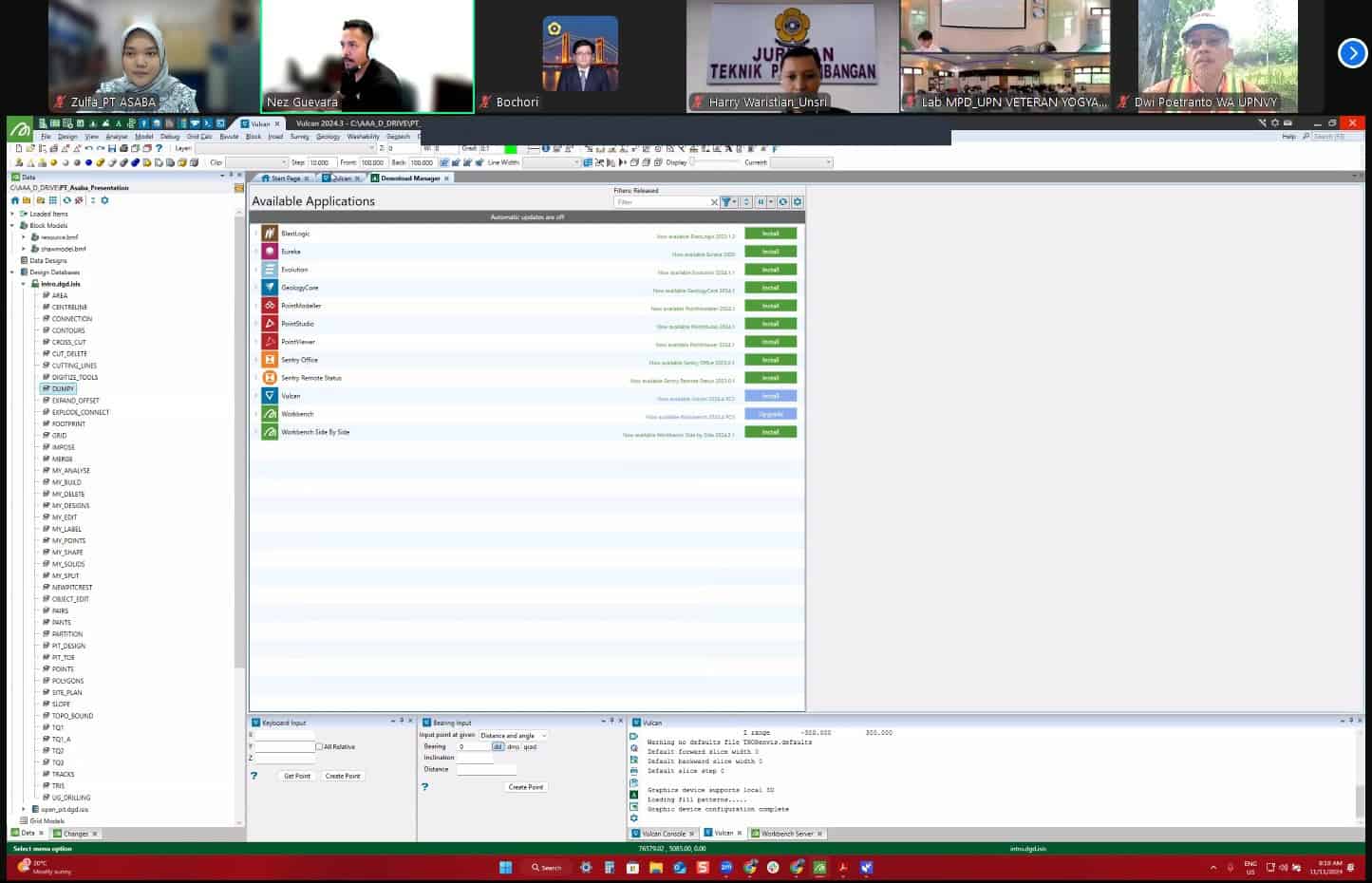Image resolution: width=1372 pixels, height=883 pixels.
Task: Click the Get Point button
Action: coord(297,776)
